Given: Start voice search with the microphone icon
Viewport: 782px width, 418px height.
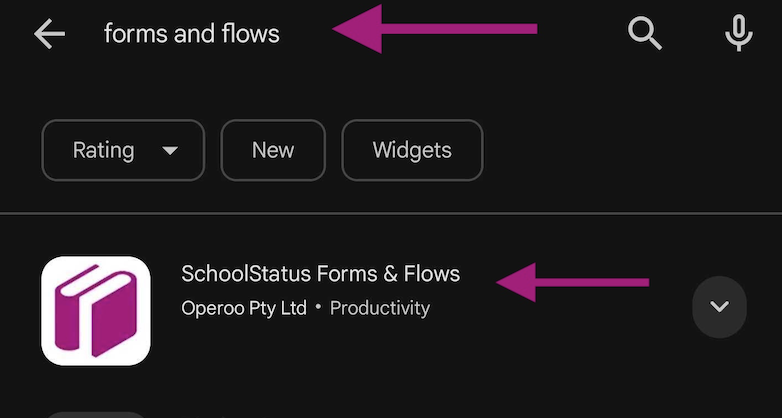Looking at the screenshot, I should [738, 33].
